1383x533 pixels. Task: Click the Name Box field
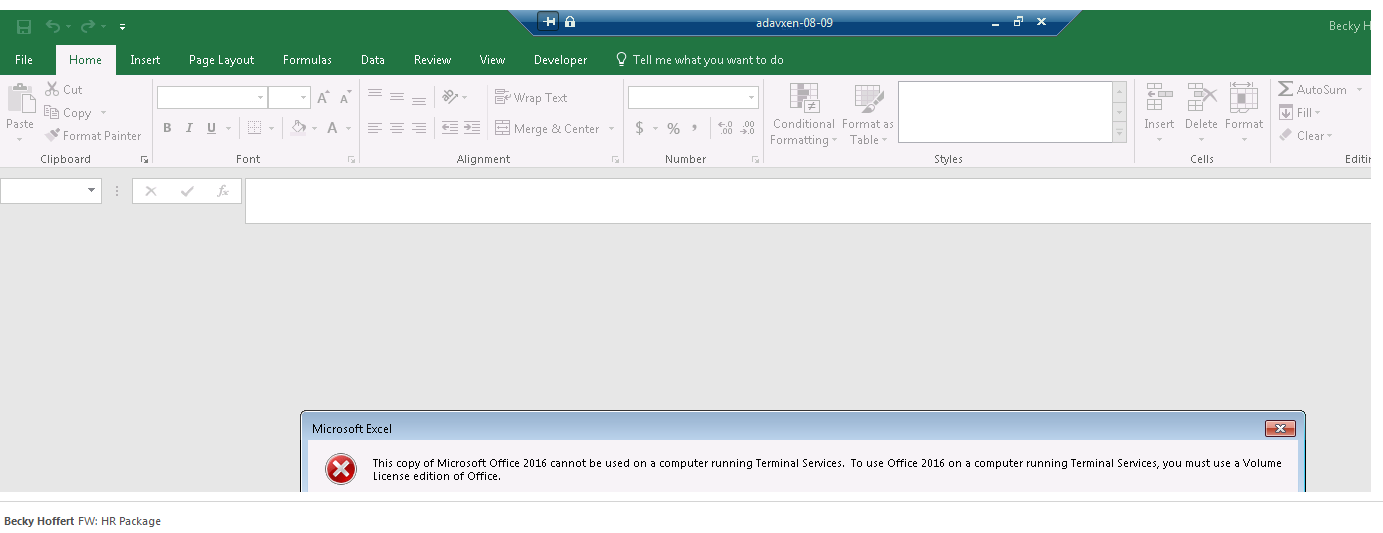coord(50,191)
